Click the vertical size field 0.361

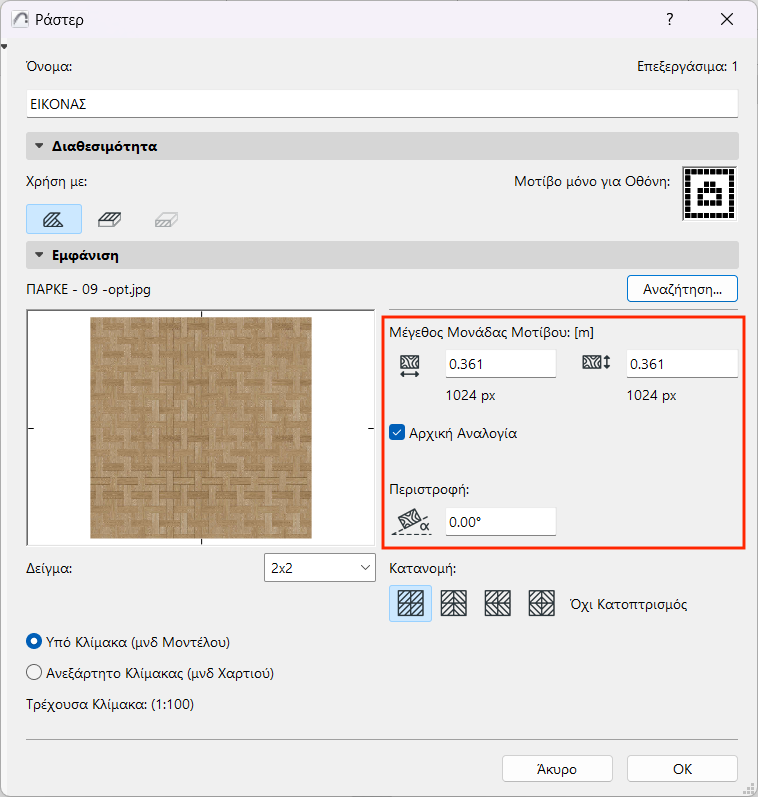(x=682, y=364)
